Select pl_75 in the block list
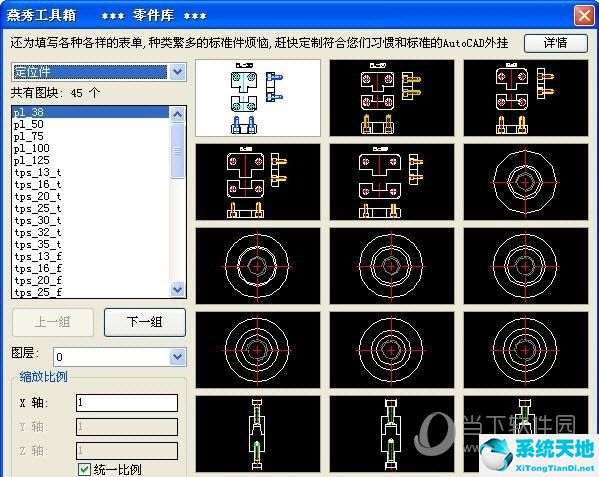Viewport: 599px width, 477px height. pos(91,136)
